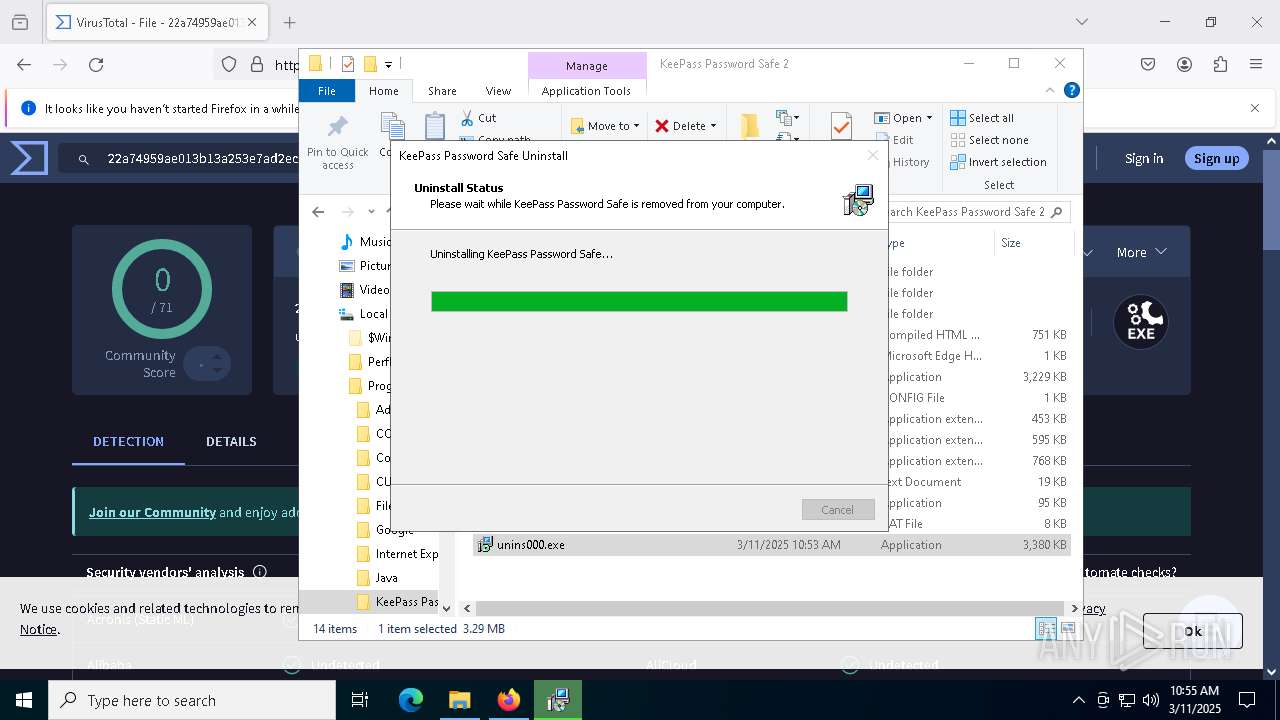1280x720 pixels.
Task: Click the Paste clipboard icon in ribbon
Action: coord(435,126)
